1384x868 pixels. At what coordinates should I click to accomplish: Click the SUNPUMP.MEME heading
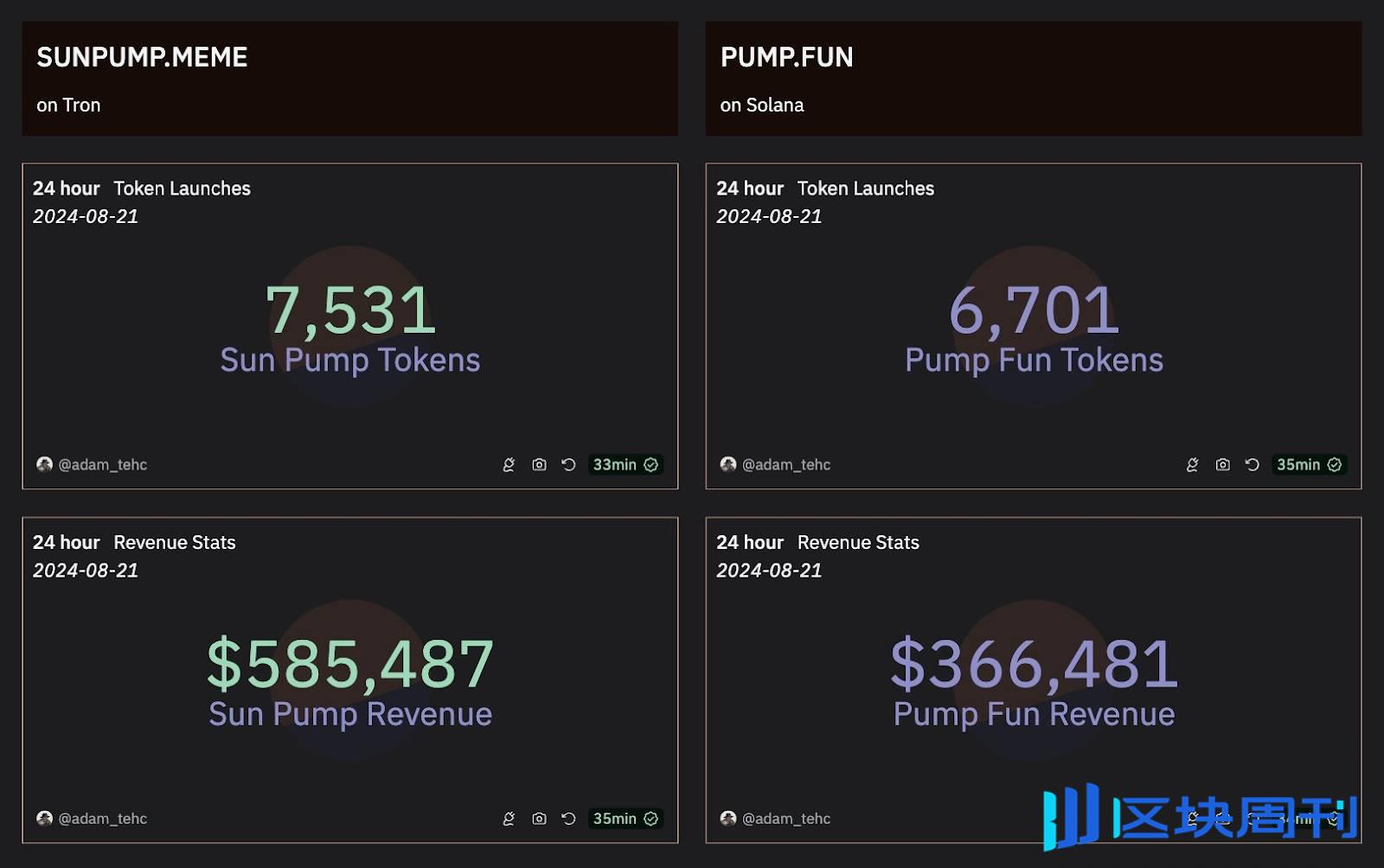click(x=142, y=57)
